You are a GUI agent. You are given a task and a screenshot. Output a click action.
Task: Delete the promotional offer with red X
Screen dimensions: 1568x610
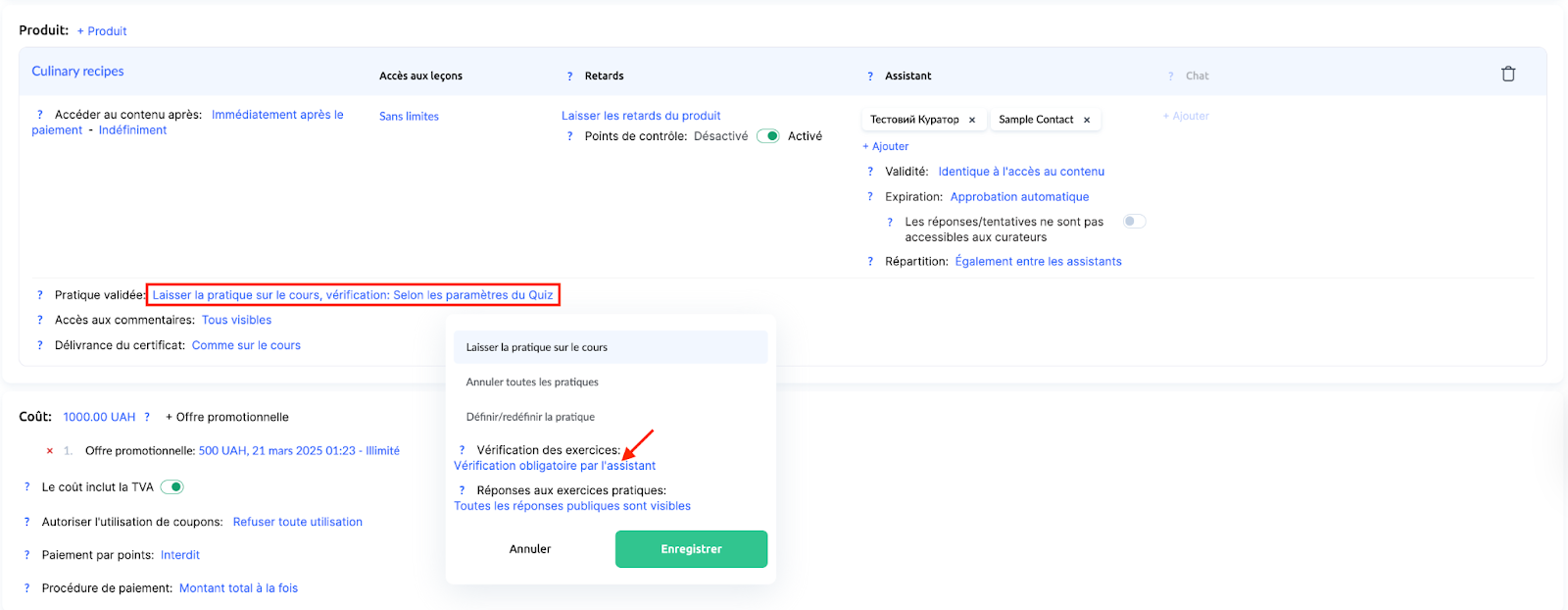point(50,451)
